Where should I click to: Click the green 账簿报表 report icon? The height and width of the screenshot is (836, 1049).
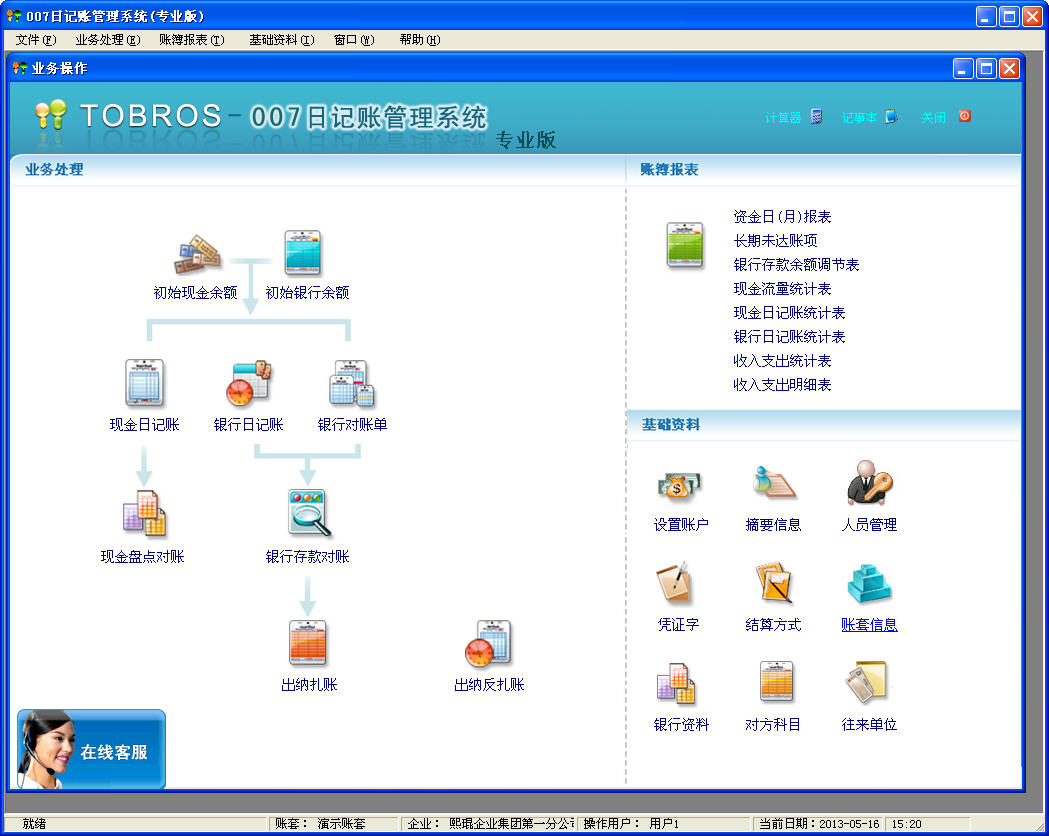(685, 245)
